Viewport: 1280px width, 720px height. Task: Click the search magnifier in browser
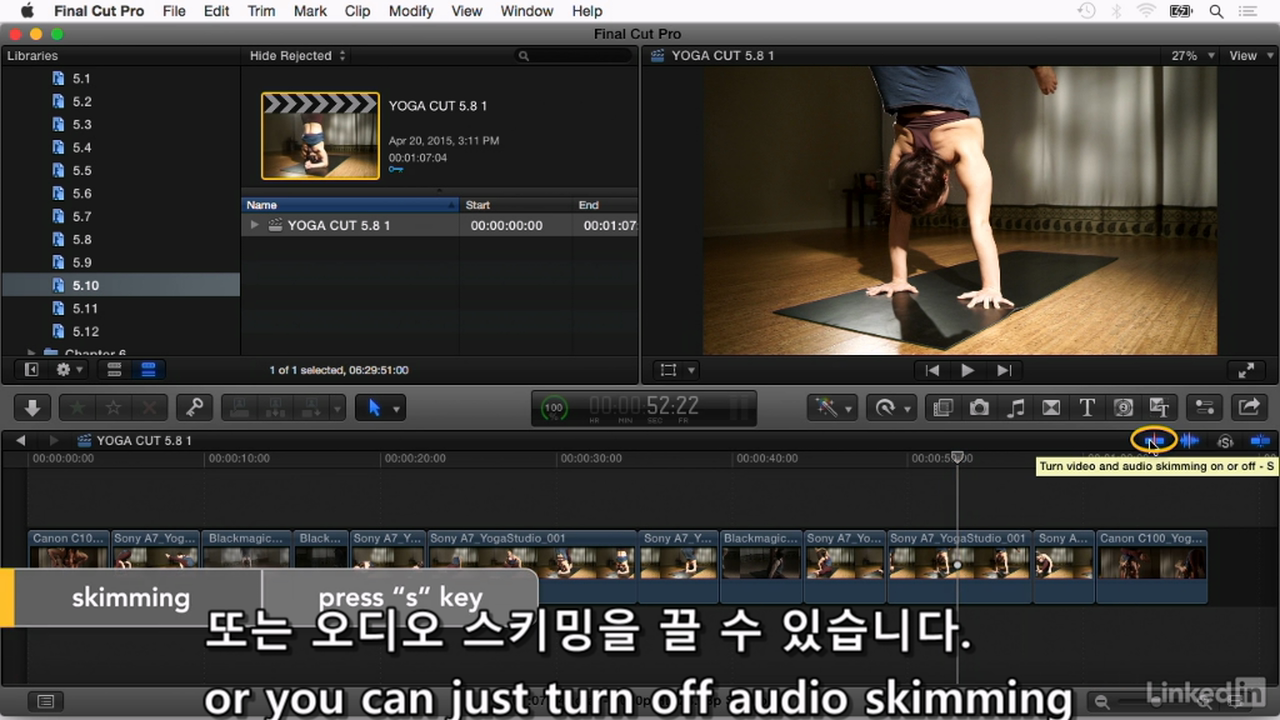523,56
